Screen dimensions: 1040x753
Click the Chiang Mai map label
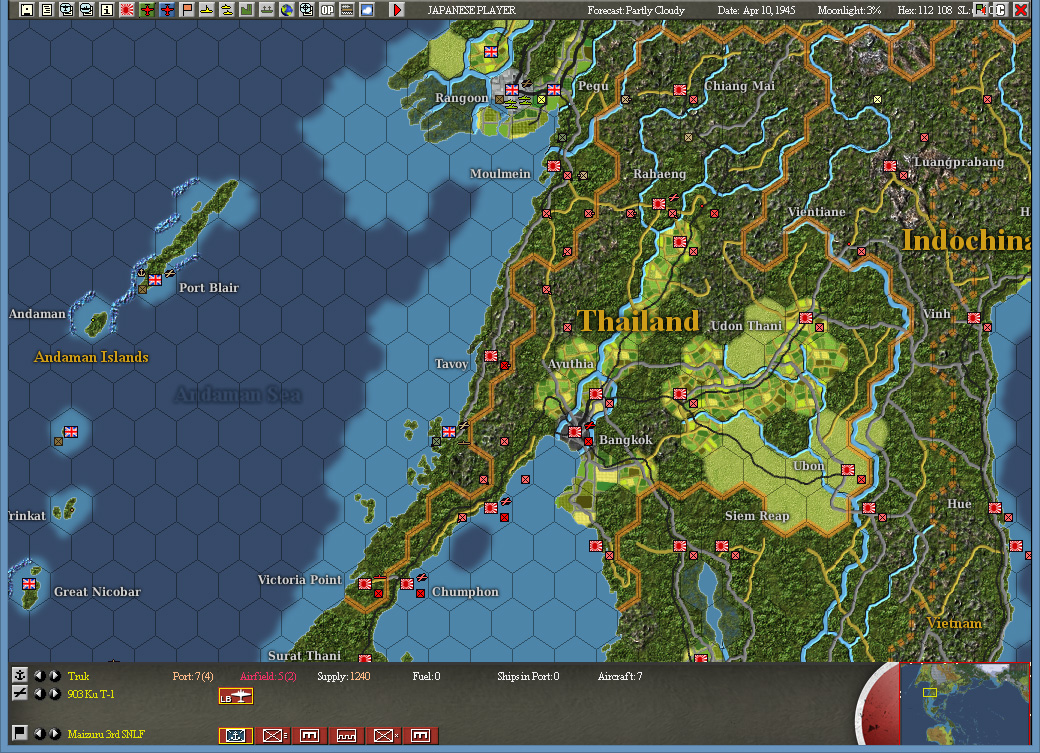click(x=739, y=86)
